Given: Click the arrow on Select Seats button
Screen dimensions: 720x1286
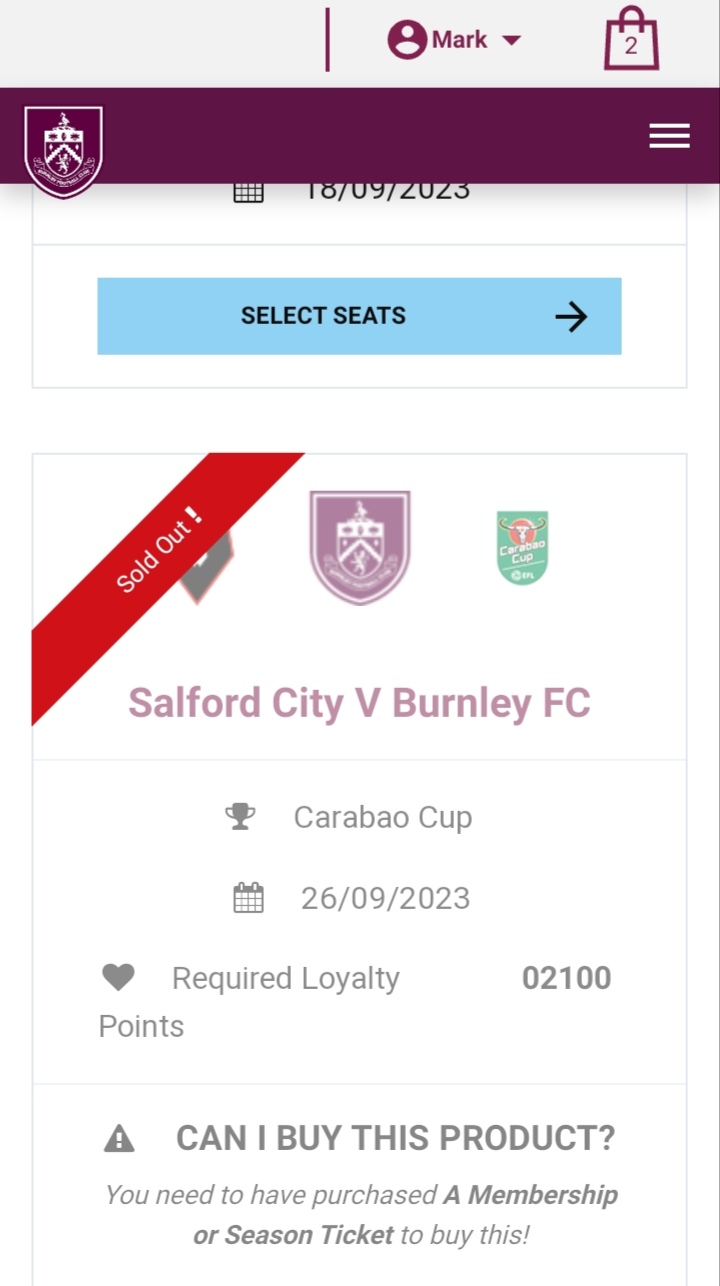Looking at the screenshot, I should [571, 317].
